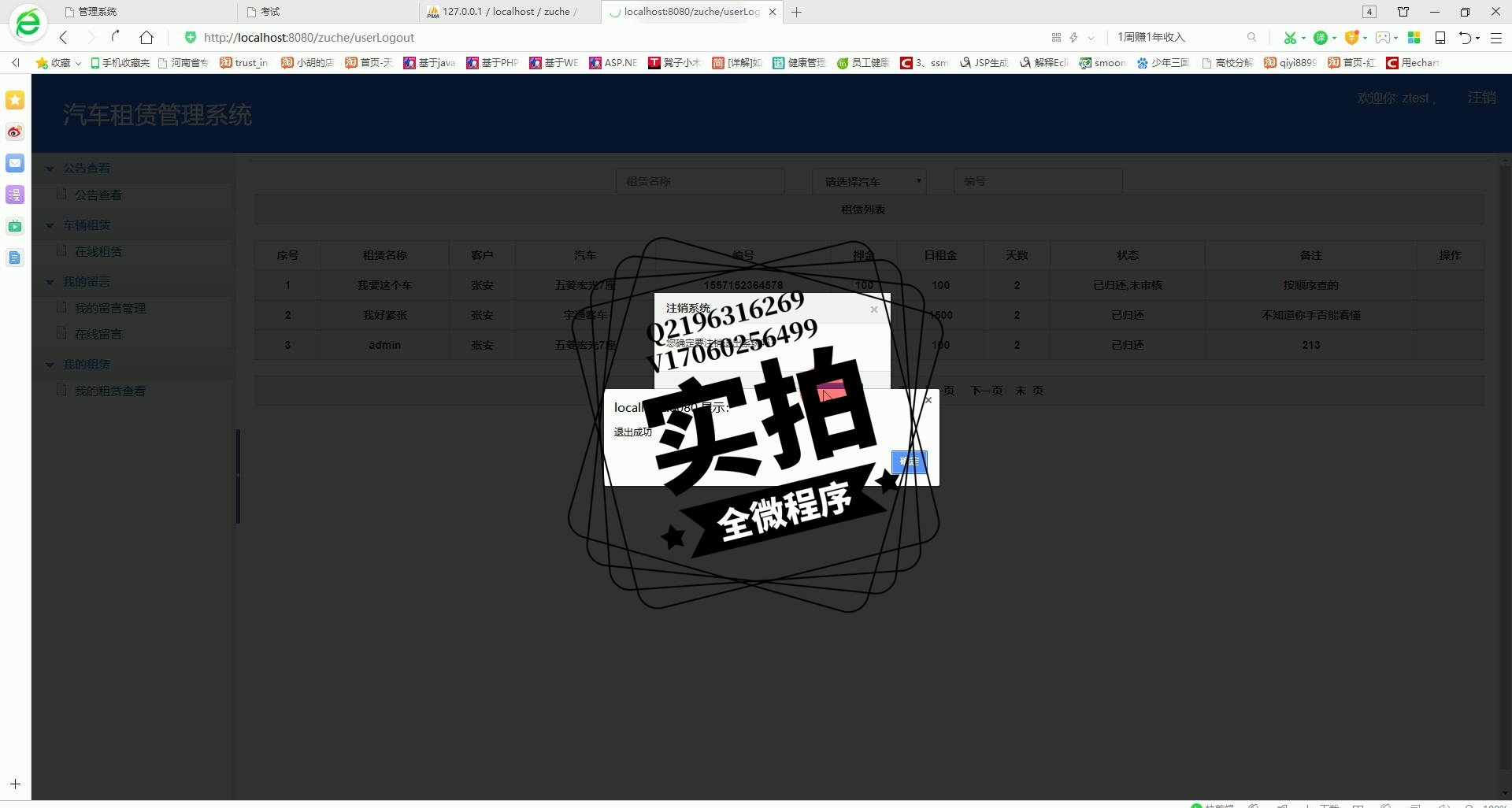
Task: Open 在线留言 tree item
Action: [98, 334]
